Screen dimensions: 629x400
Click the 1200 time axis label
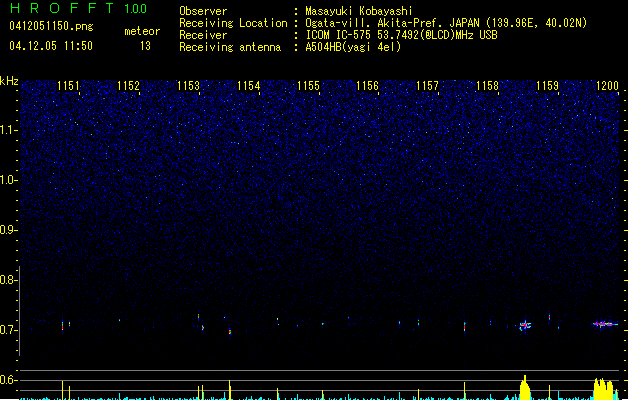pyautogui.click(x=607, y=86)
